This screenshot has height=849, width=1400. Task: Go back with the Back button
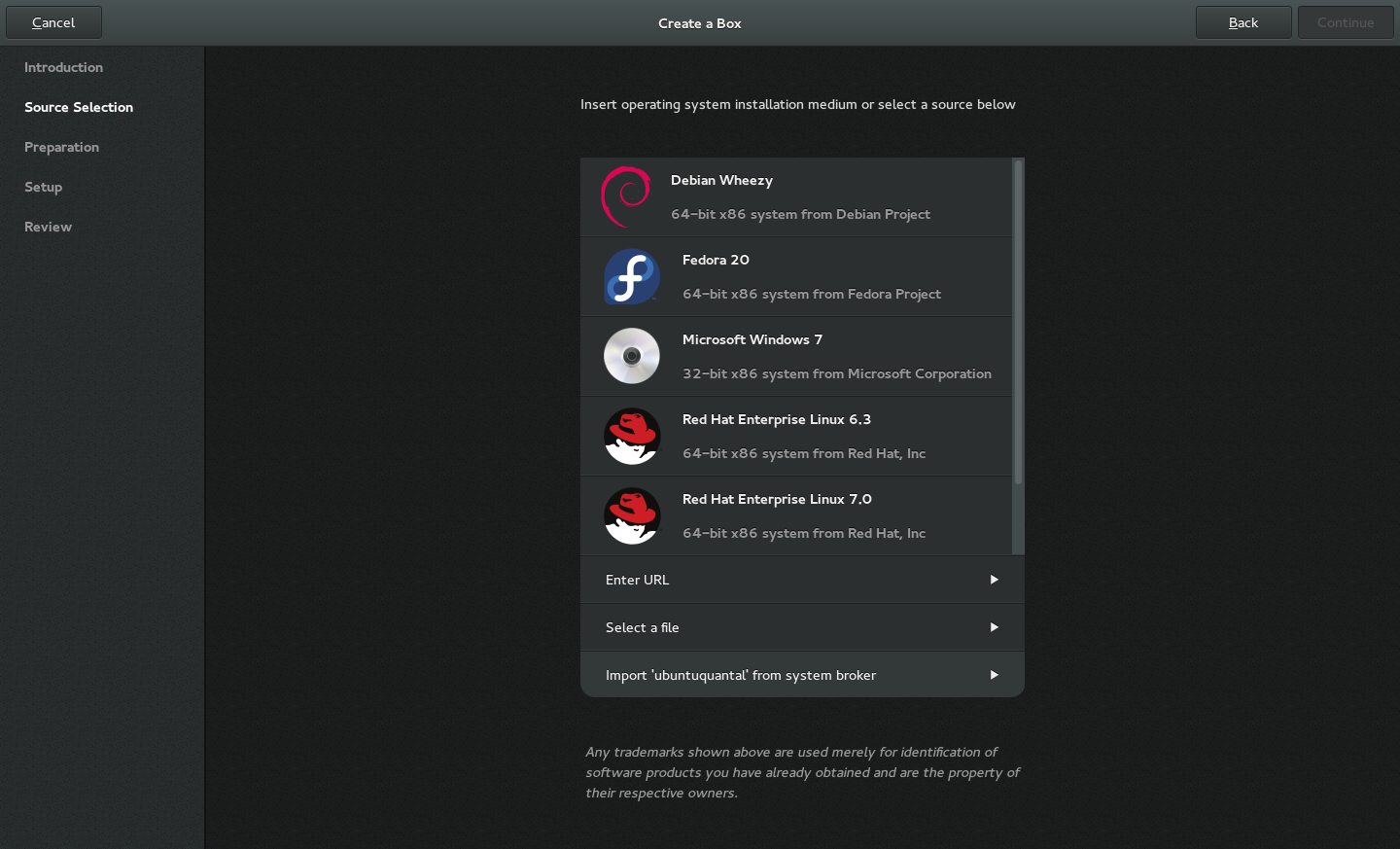click(x=1243, y=22)
